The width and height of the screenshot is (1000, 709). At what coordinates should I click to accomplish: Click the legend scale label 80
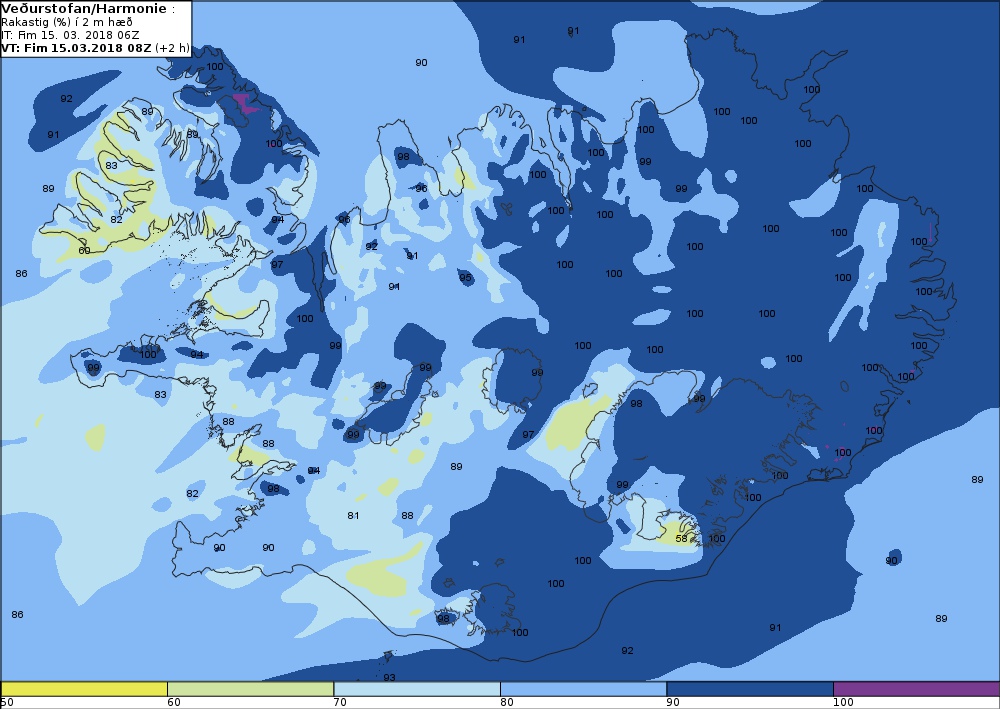[x=507, y=703]
